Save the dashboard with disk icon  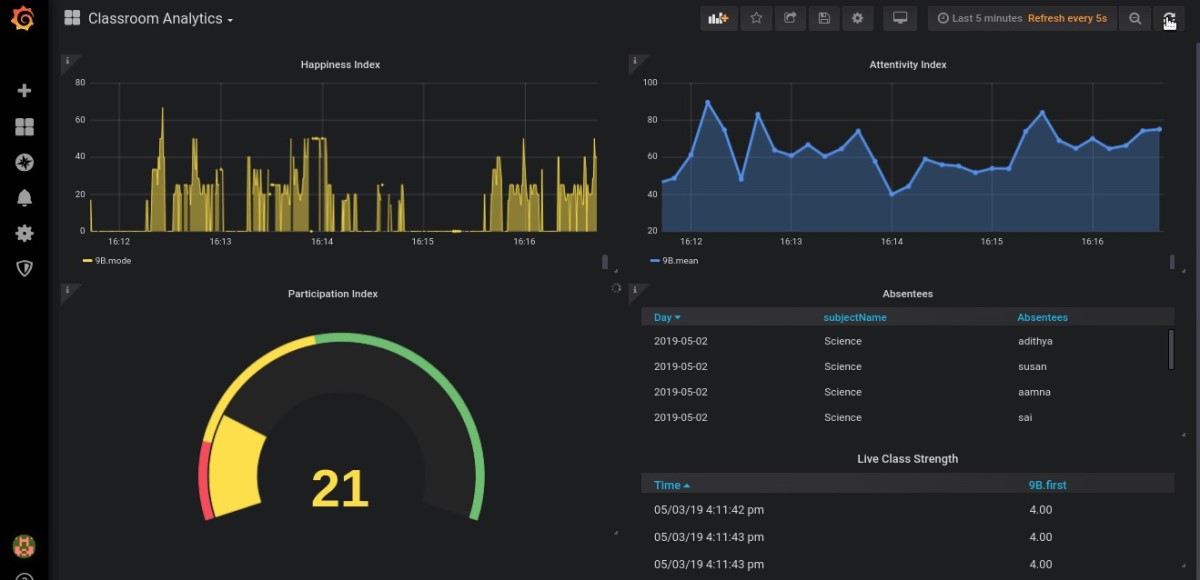tap(823, 18)
